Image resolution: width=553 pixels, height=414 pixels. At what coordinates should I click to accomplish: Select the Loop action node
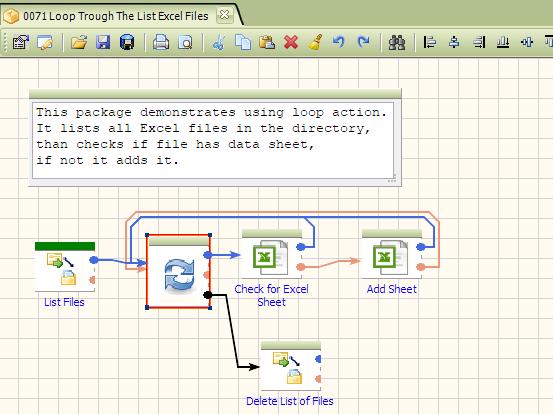179,272
